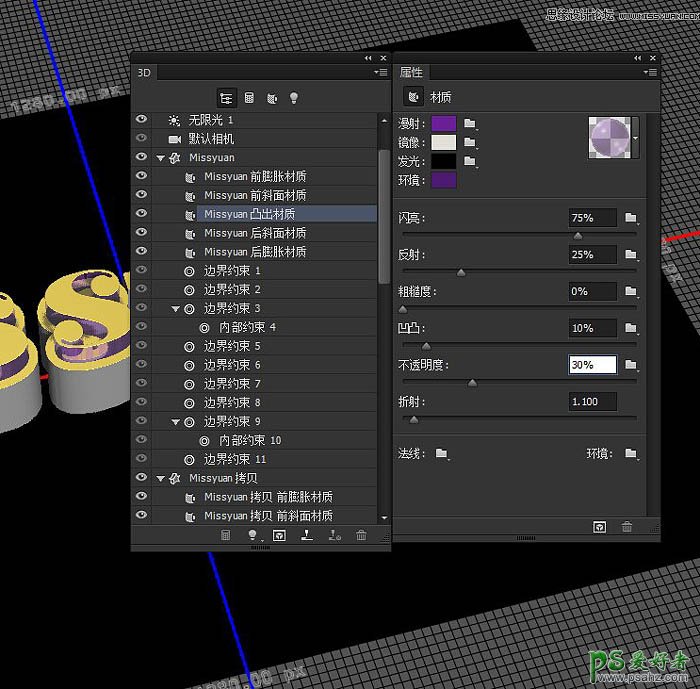Collapse 边界约束 3 tree item
This screenshot has height=689, width=700.
(x=175, y=309)
